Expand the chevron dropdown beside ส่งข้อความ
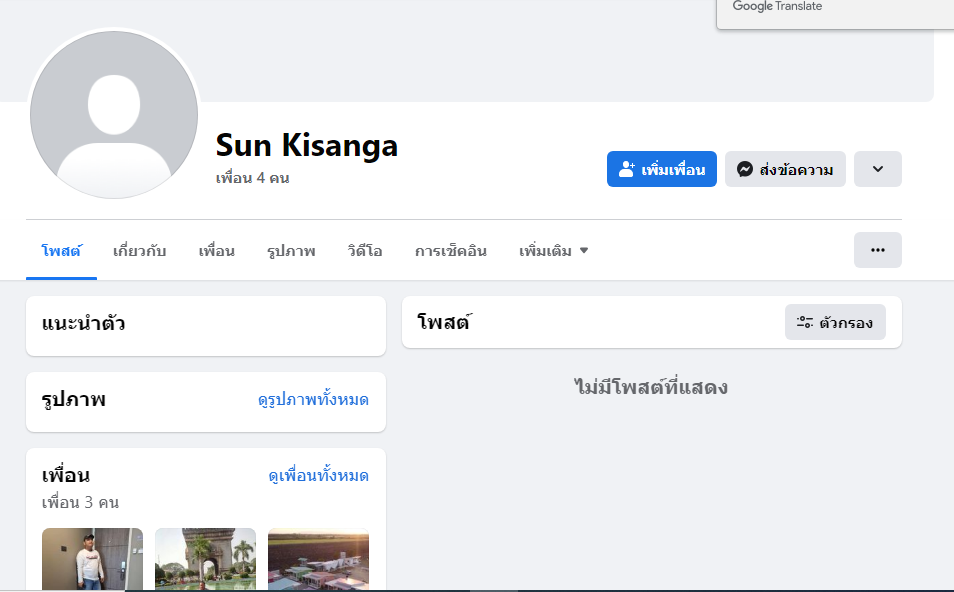This screenshot has height=592, width=954. (x=877, y=169)
